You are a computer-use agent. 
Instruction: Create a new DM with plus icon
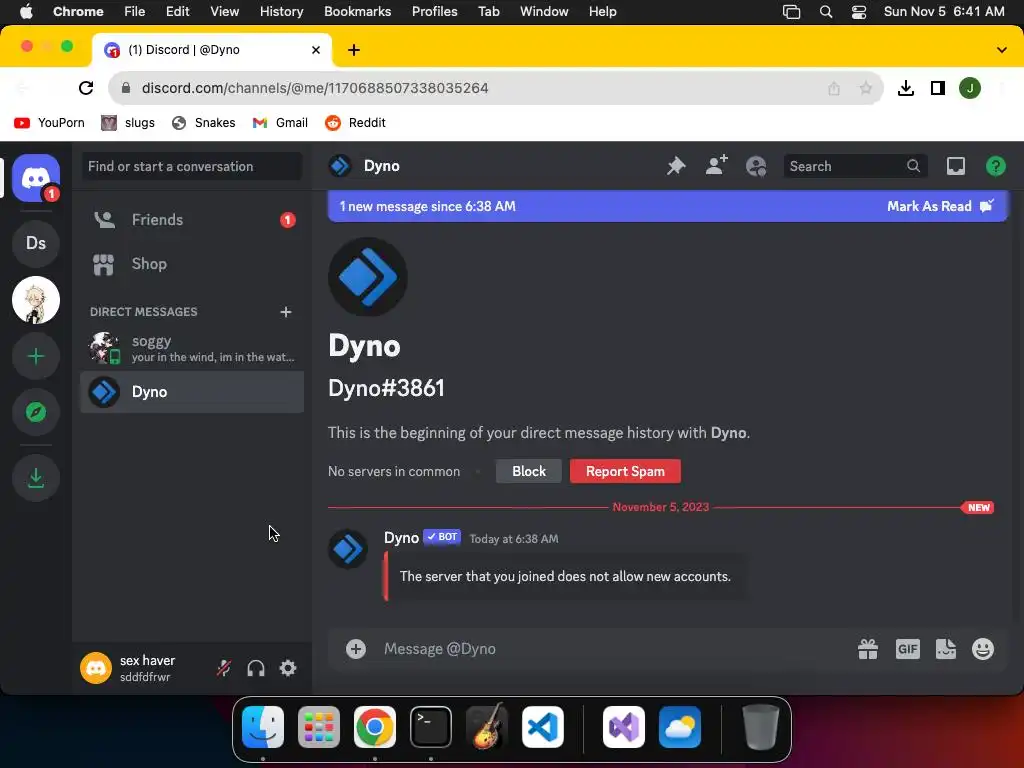point(285,312)
